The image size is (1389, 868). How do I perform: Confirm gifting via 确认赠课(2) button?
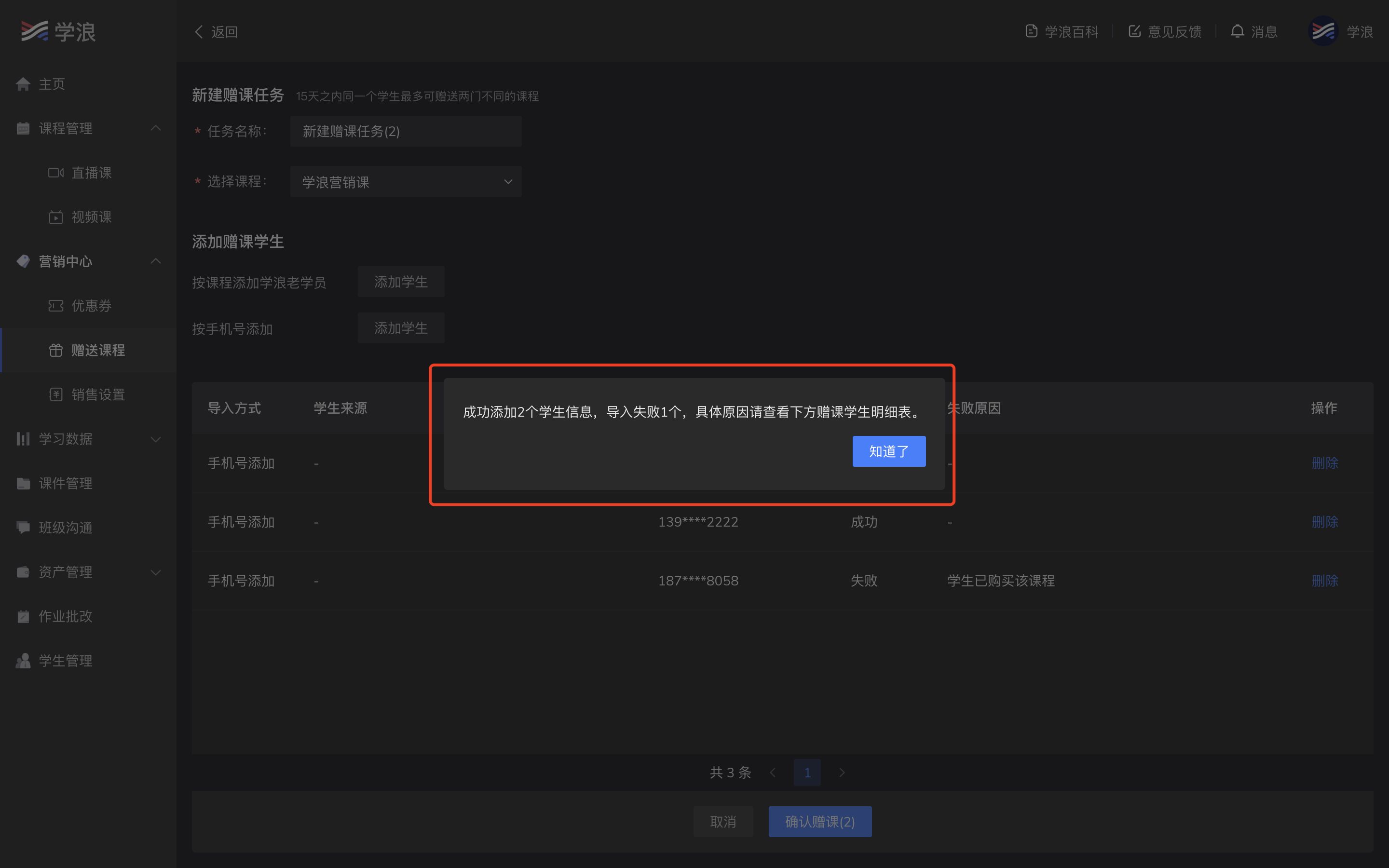tap(819, 821)
